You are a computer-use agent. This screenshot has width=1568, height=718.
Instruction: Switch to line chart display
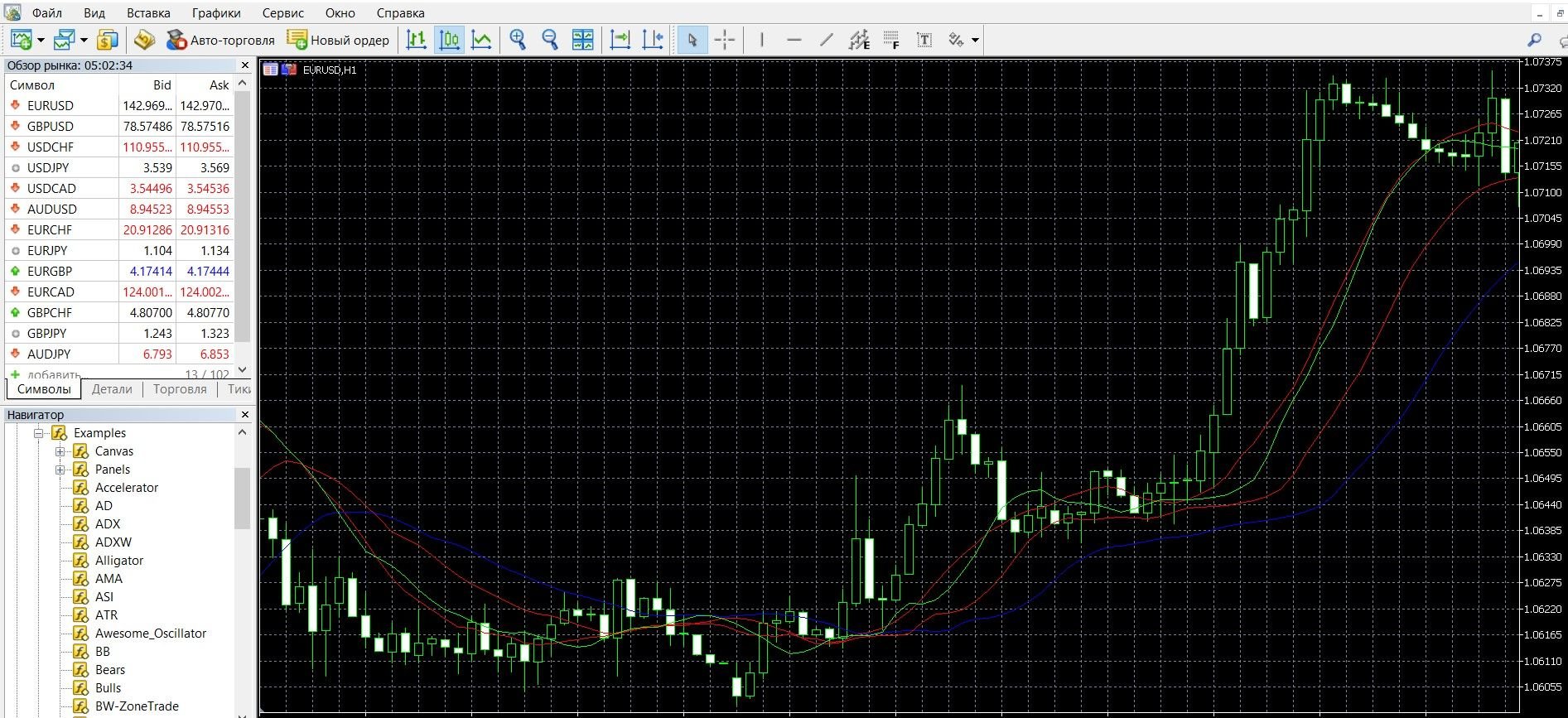[x=481, y=40]
